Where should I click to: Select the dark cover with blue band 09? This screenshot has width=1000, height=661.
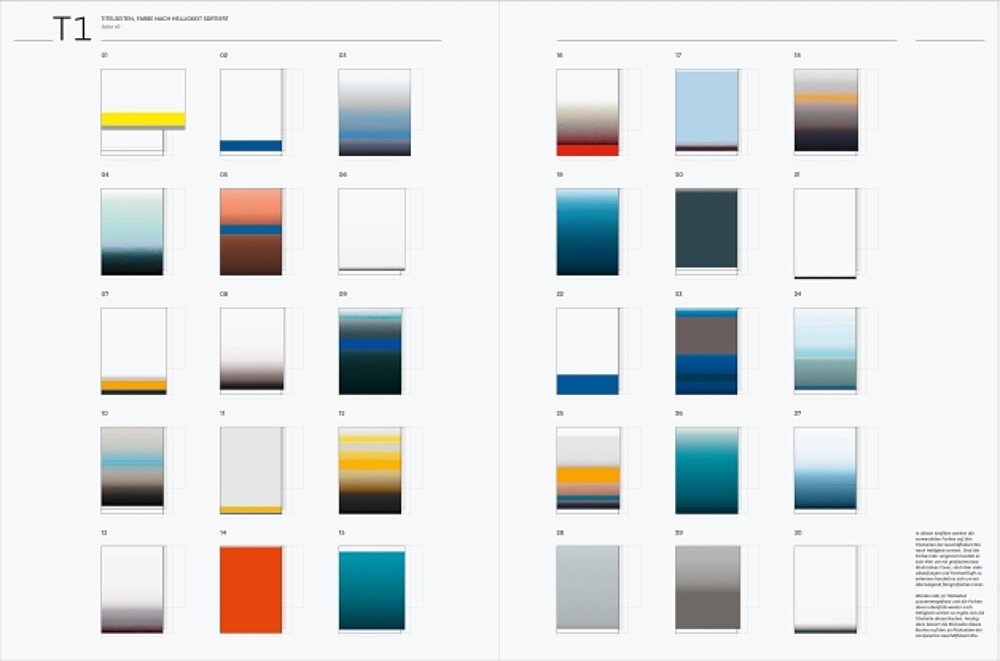click(370, 351)
